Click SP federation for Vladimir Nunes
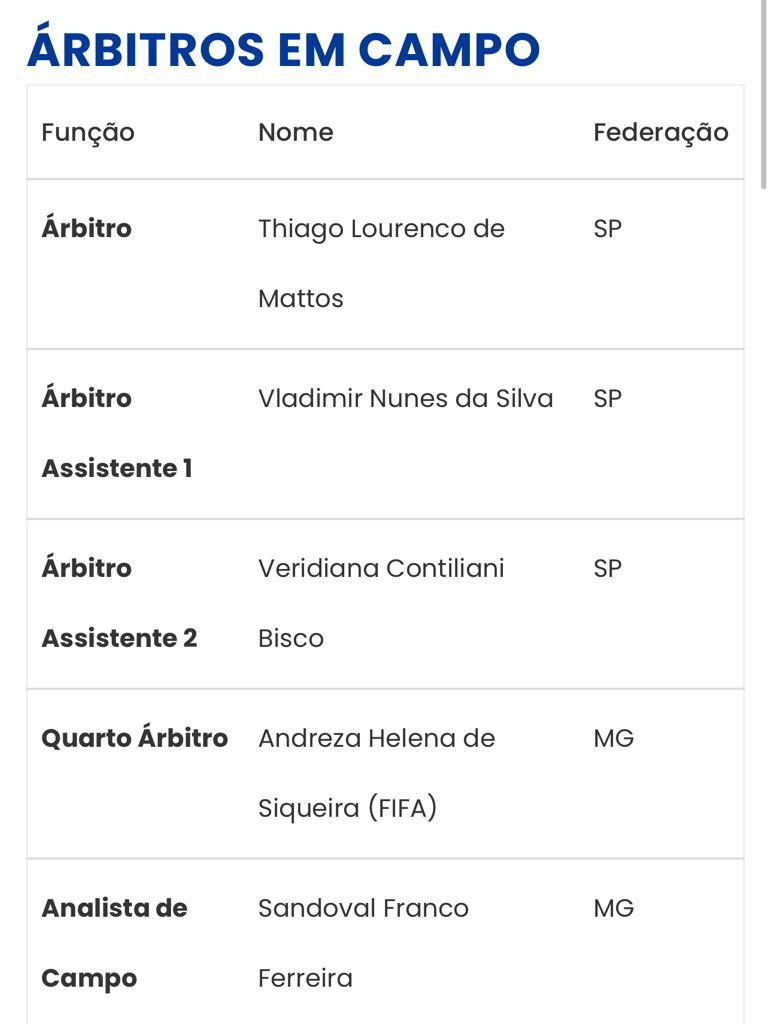The image size is (772, 1024). coord(607,398)
